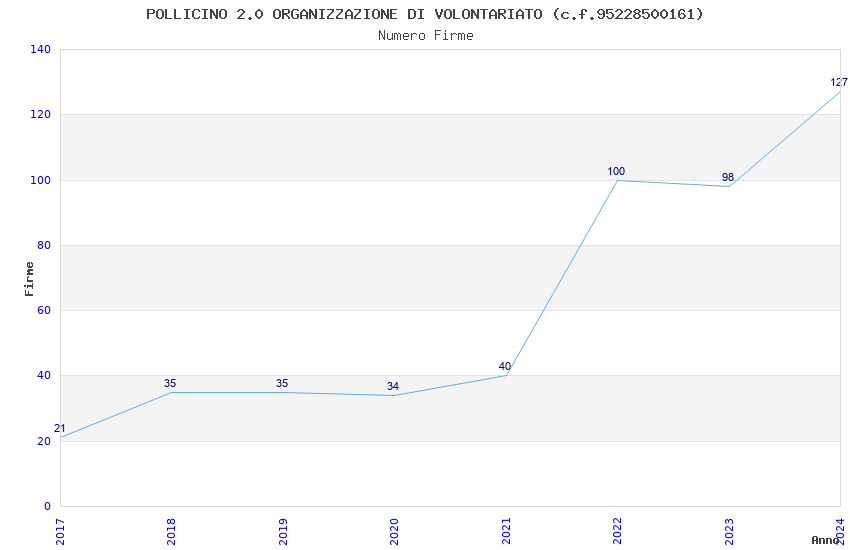Select the data label 35 above 2019
The height and width of the screenshot is (550, 850).
pos(282,383)
